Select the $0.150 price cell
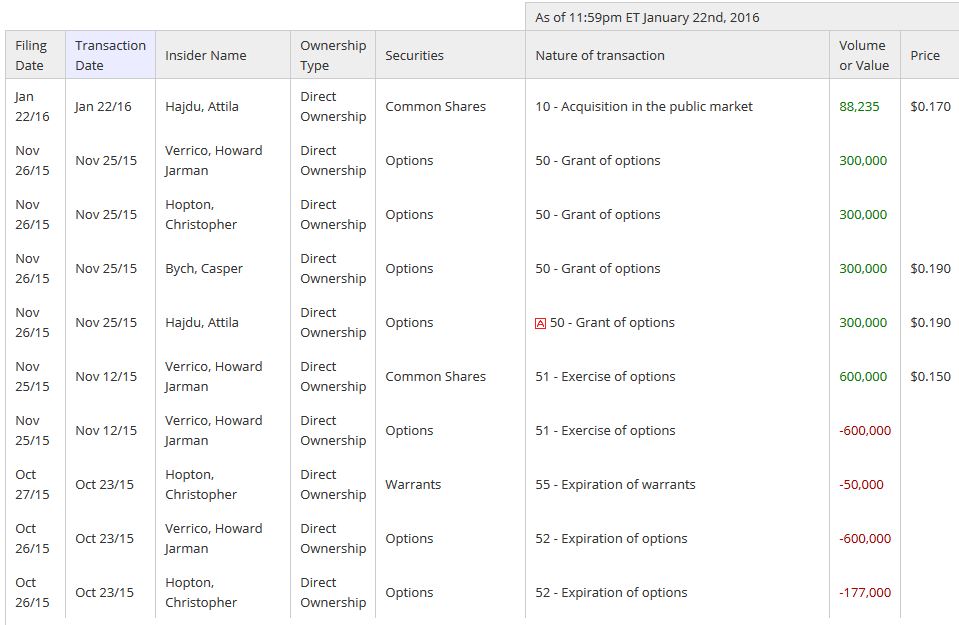Image resolution: width=959 pixels, height=625 pixels. pos(931,377)
